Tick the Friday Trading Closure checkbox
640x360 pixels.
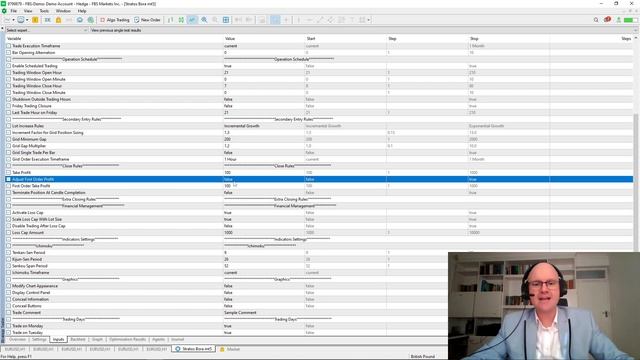(9, 106)
